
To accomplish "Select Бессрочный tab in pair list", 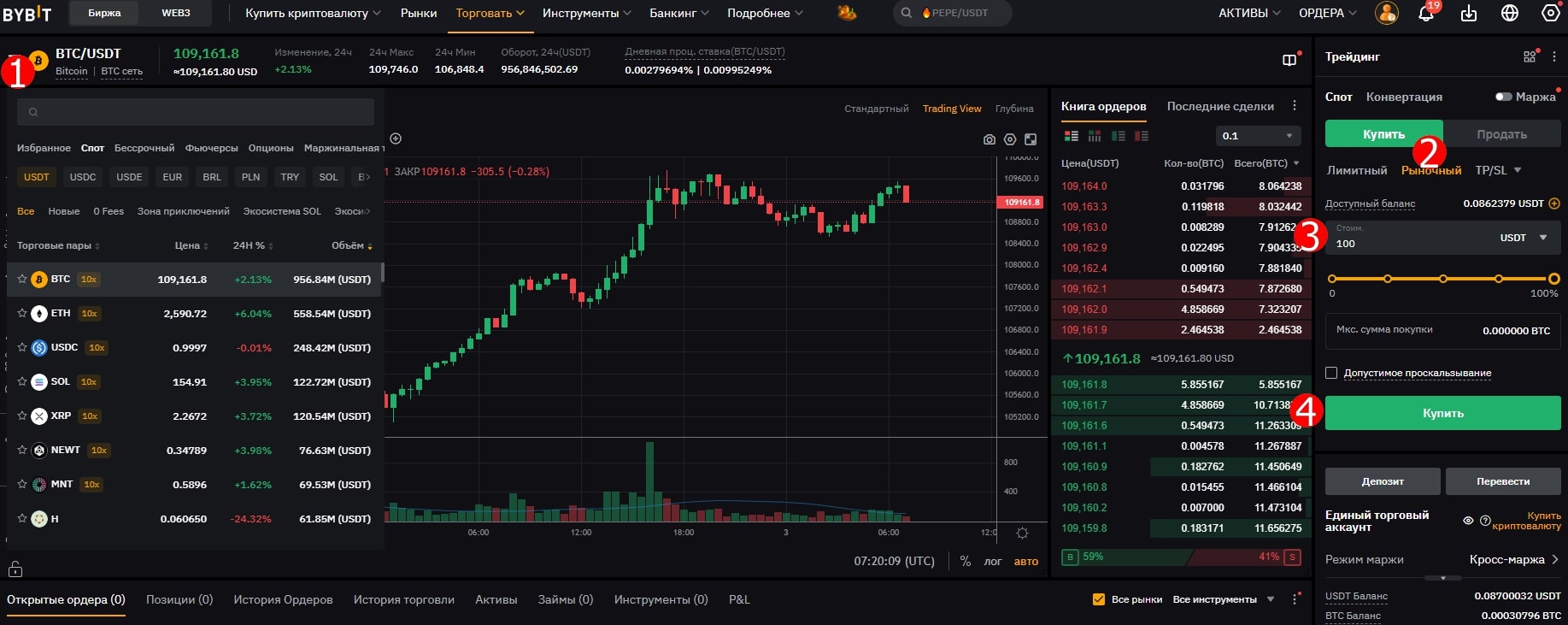I will 144,148.
